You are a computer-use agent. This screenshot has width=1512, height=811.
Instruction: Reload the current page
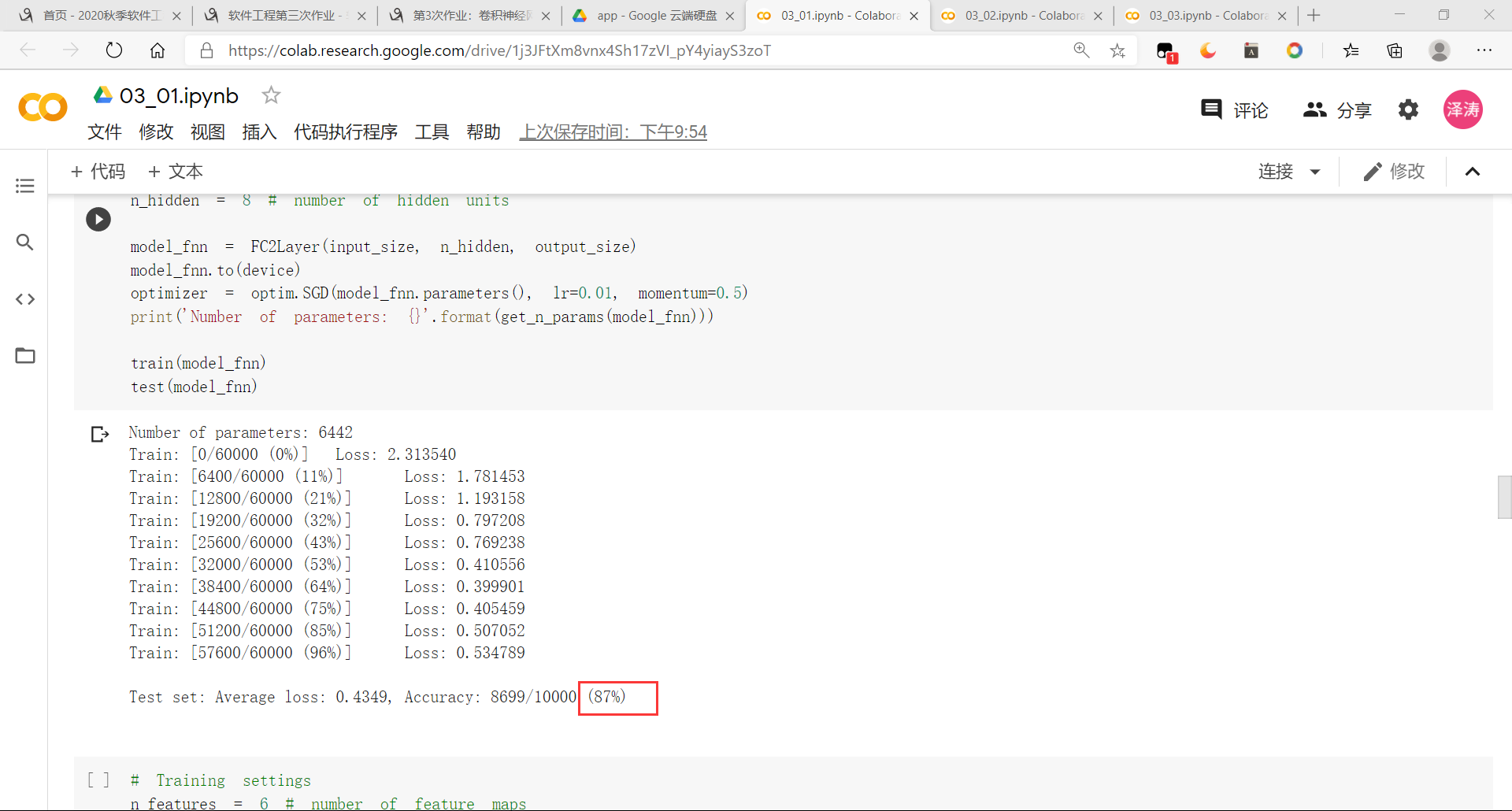coord(114,50)
